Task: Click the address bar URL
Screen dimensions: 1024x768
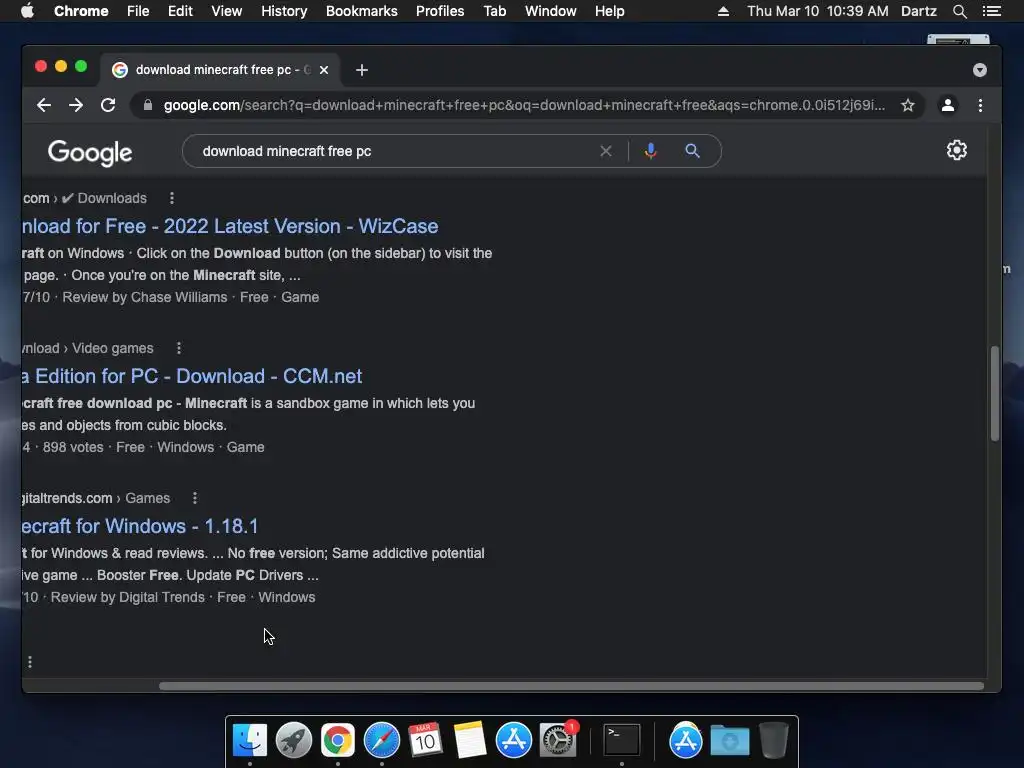Action: click(524, 105)
